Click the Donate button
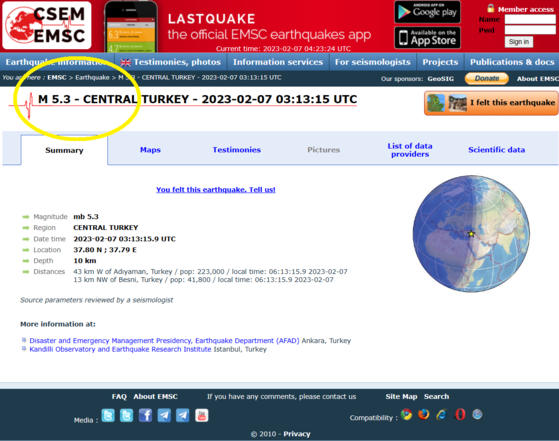This screenshot has width=559, height=441. pos(487,78)
